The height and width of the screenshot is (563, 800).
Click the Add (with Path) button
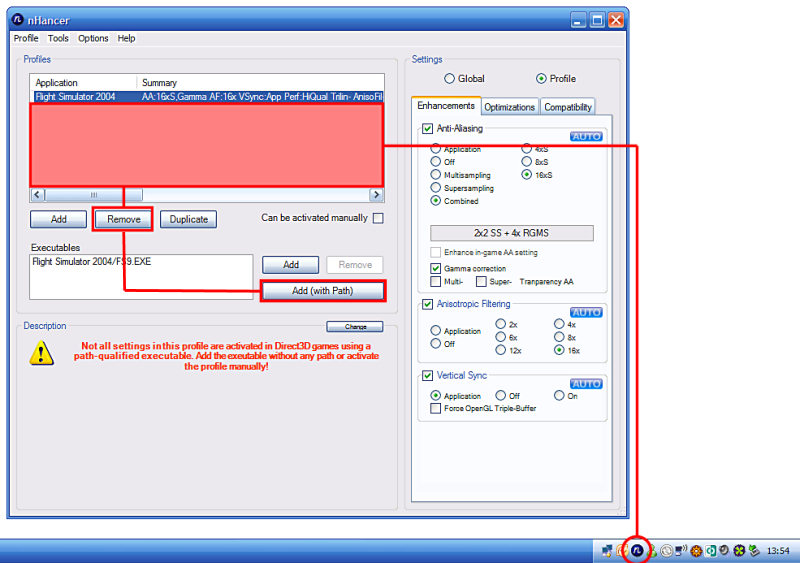coord(322,291)
